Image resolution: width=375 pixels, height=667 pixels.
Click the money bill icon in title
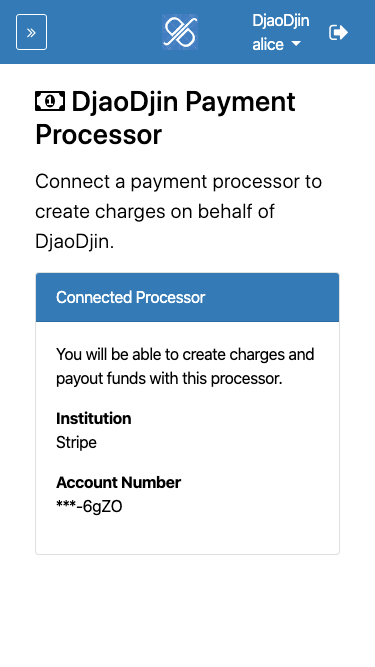point(50,101)
